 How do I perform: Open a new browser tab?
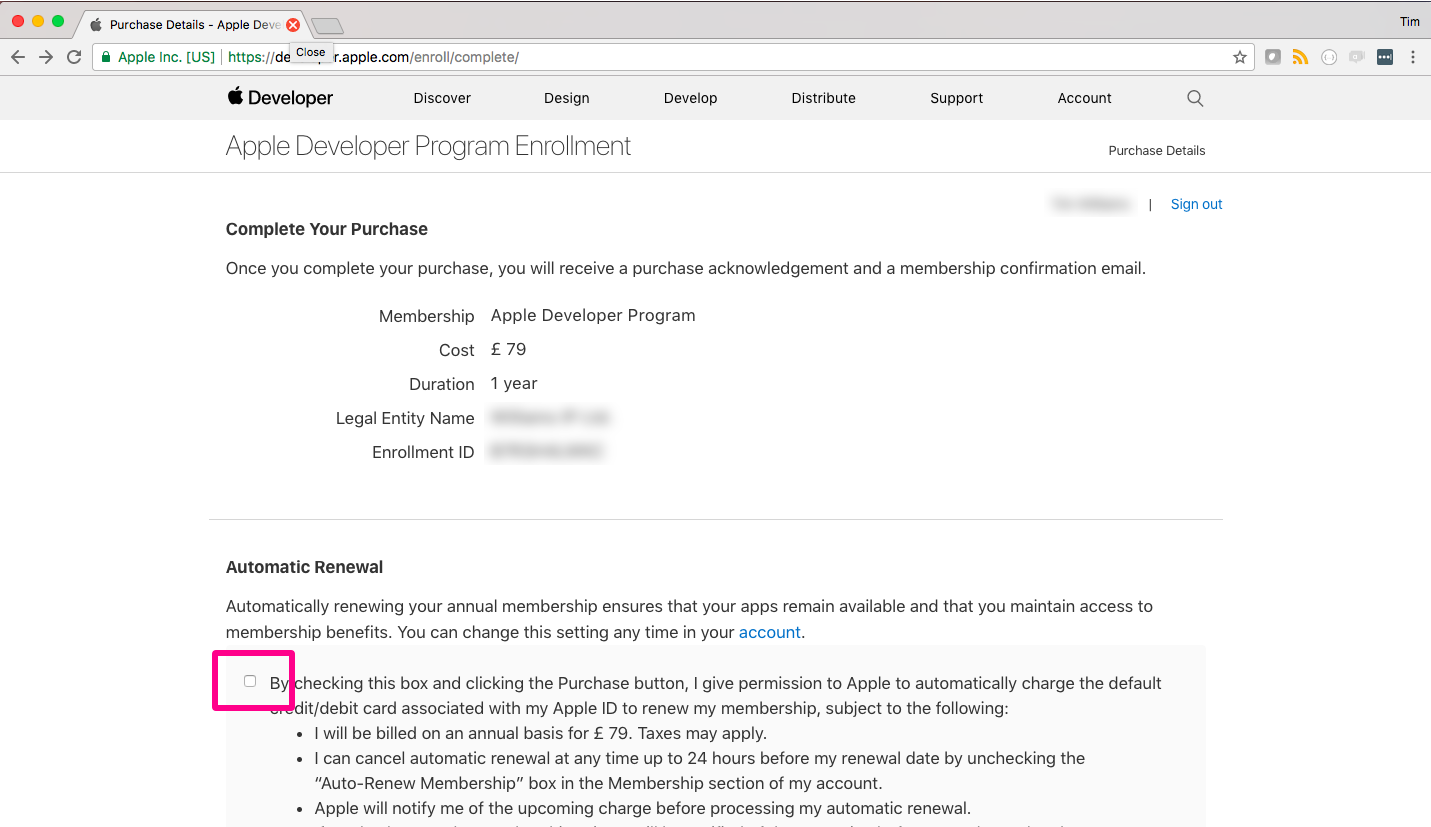tap(327, 25)
